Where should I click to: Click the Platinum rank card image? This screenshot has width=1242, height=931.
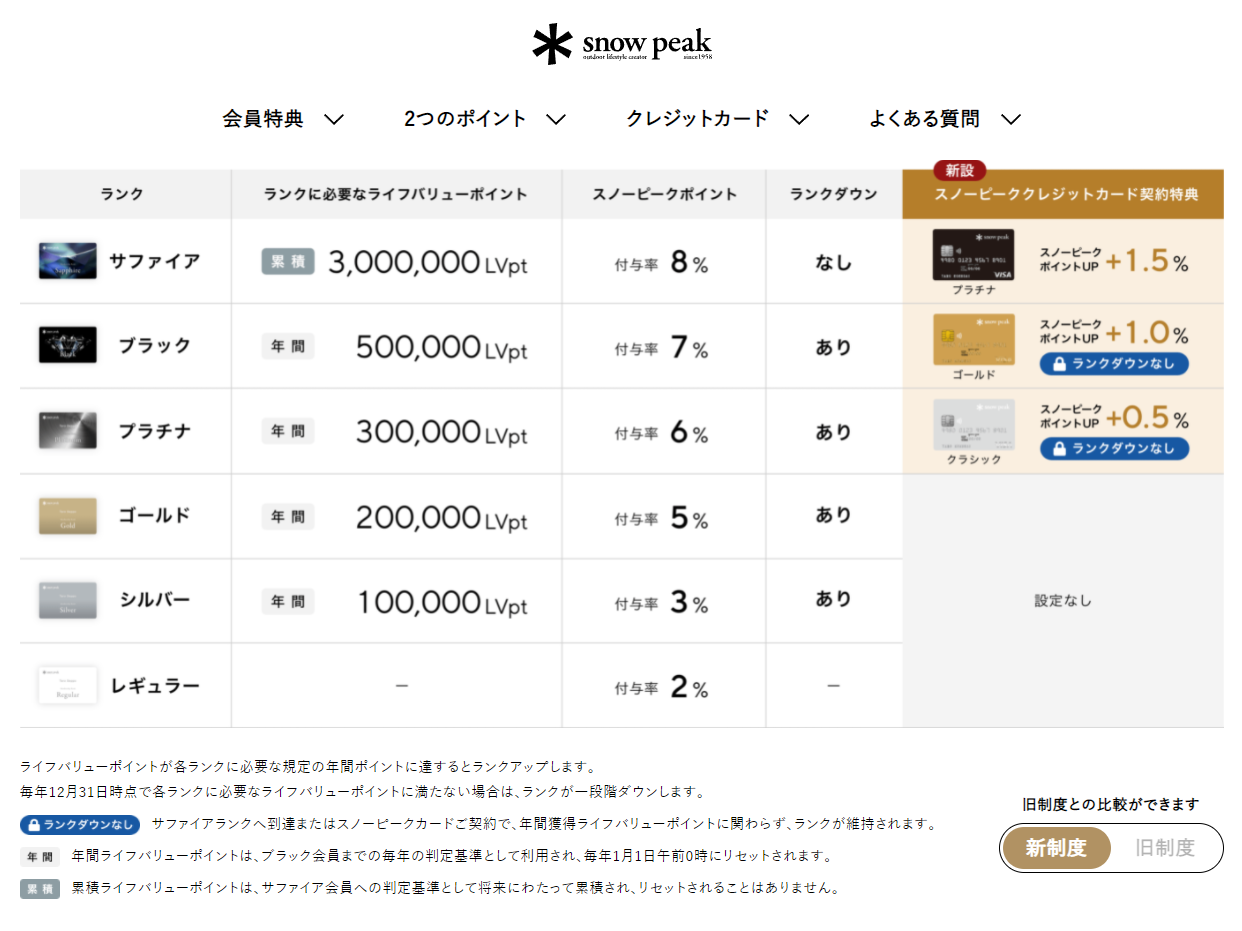[68, 430]
